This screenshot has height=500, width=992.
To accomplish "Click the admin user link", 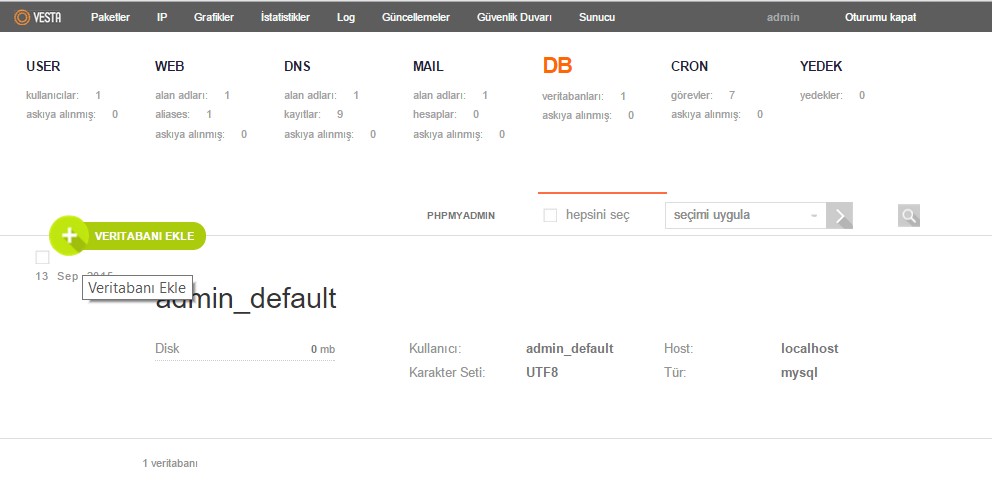I will (x=782, y=17).
